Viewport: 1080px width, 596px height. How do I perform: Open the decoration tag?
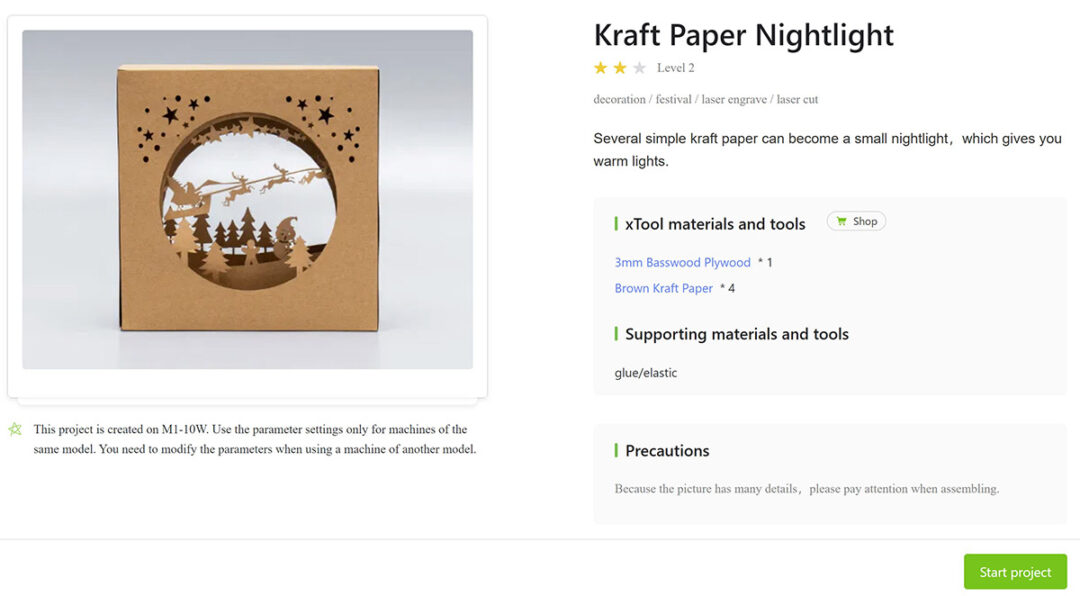click(x=618, y=99)
